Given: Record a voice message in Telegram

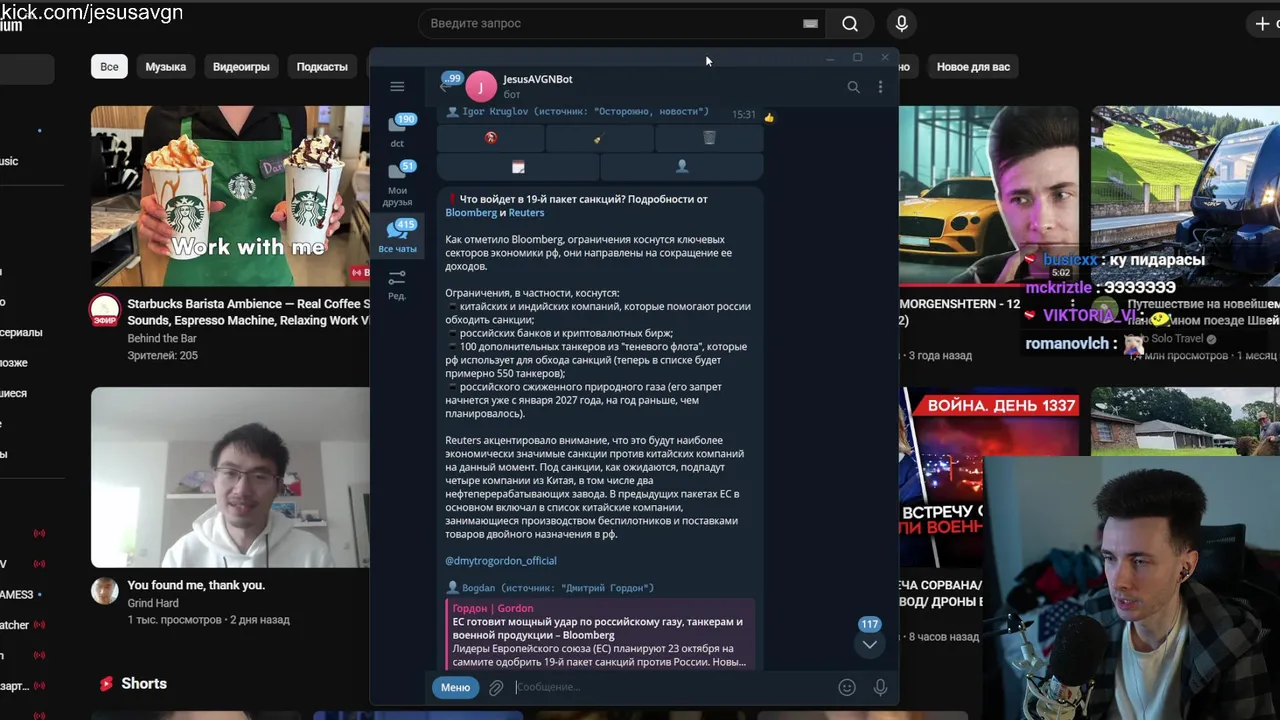Looking at the screenshot, I should tap(880, 687).
